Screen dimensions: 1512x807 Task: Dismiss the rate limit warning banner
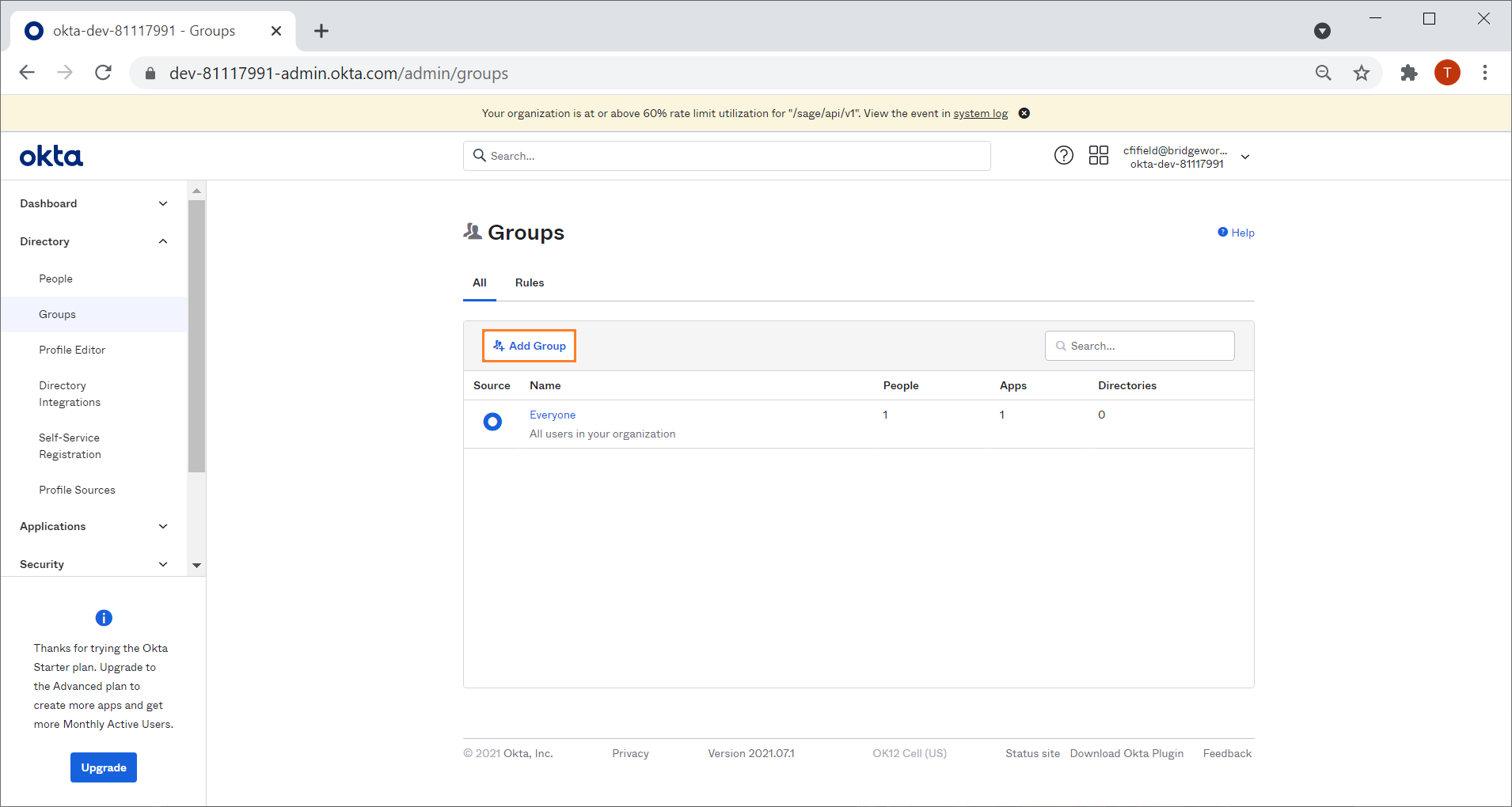[1024, 113]
